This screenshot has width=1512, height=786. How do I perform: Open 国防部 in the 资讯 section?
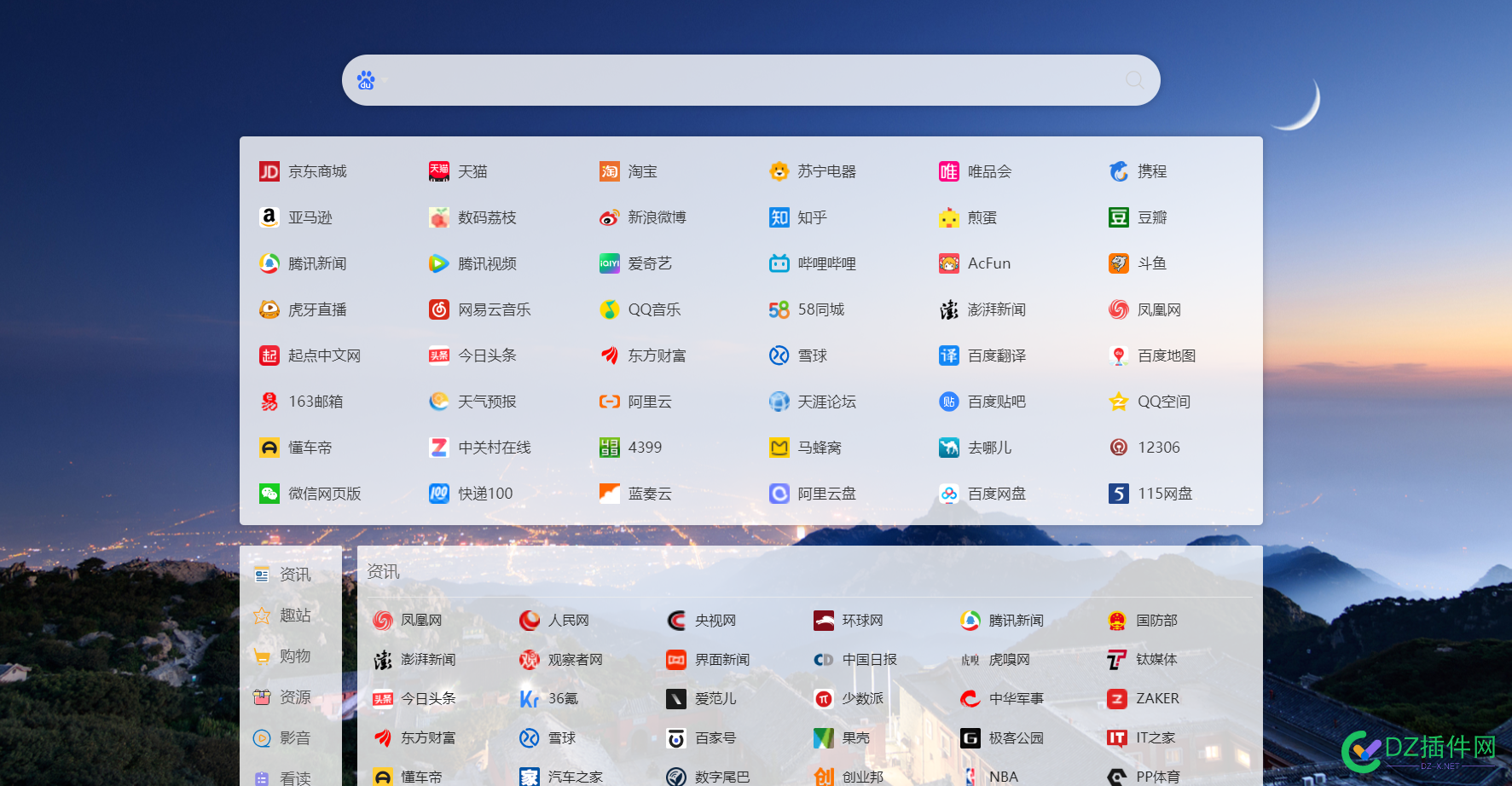1143,621
